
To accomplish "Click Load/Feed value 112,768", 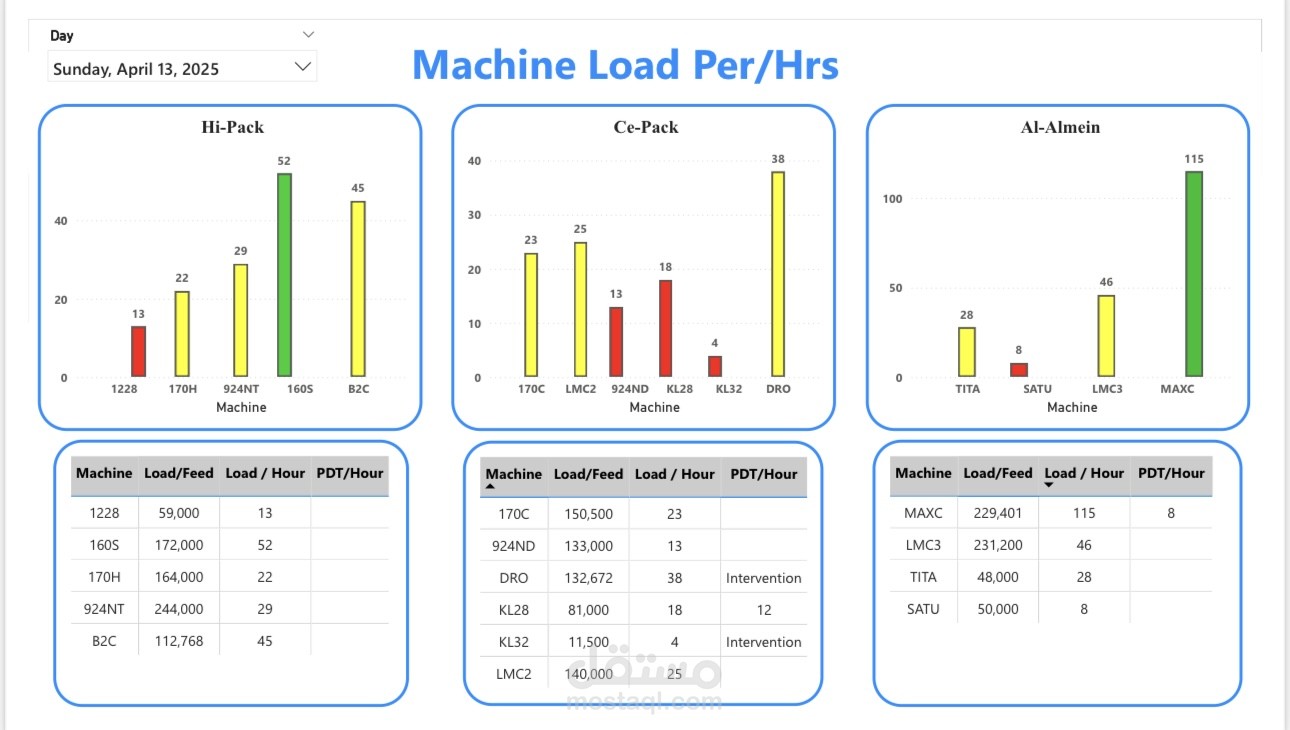I will [x=179, y=641].
